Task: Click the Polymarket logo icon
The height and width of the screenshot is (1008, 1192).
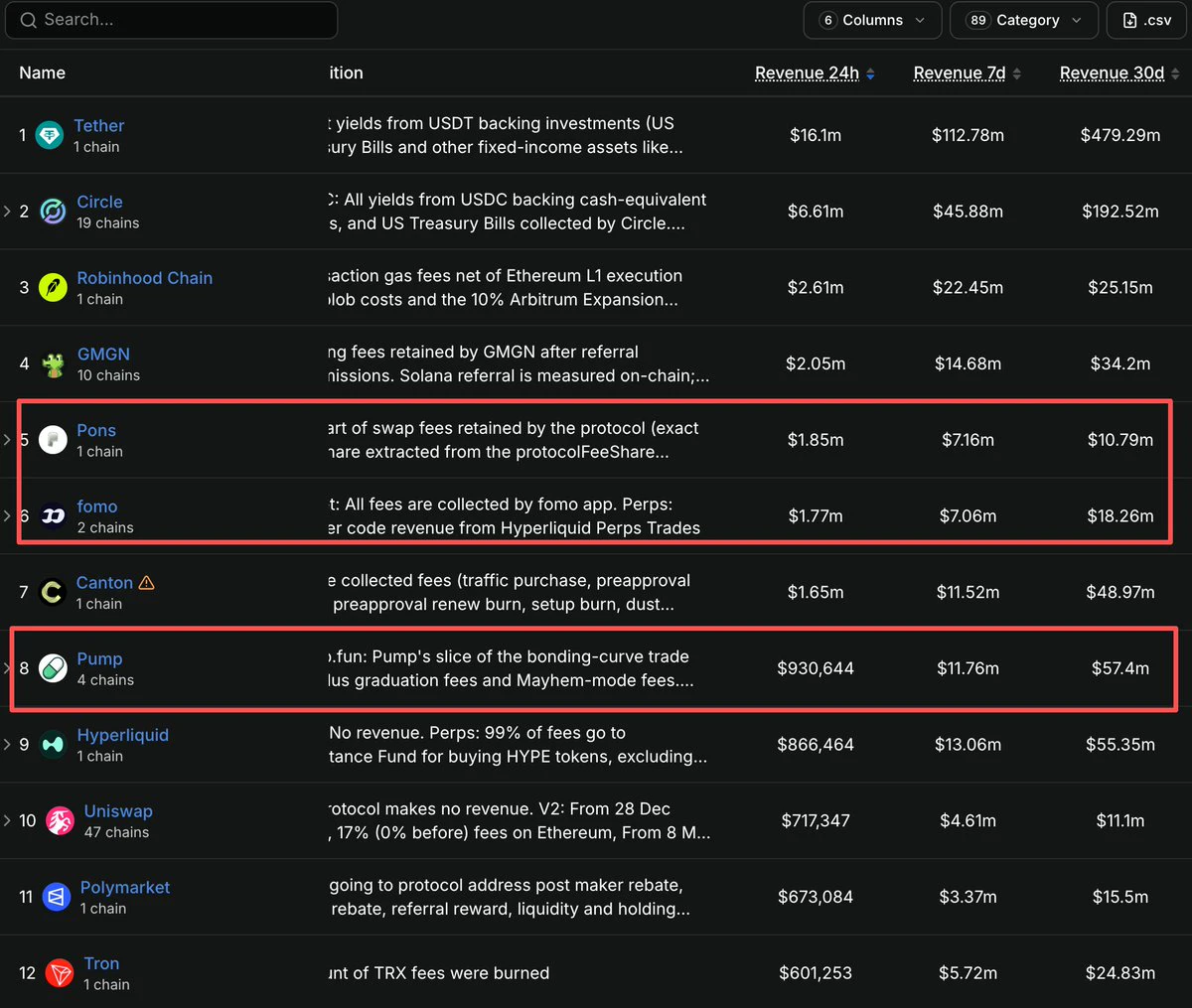Action: 57,897
